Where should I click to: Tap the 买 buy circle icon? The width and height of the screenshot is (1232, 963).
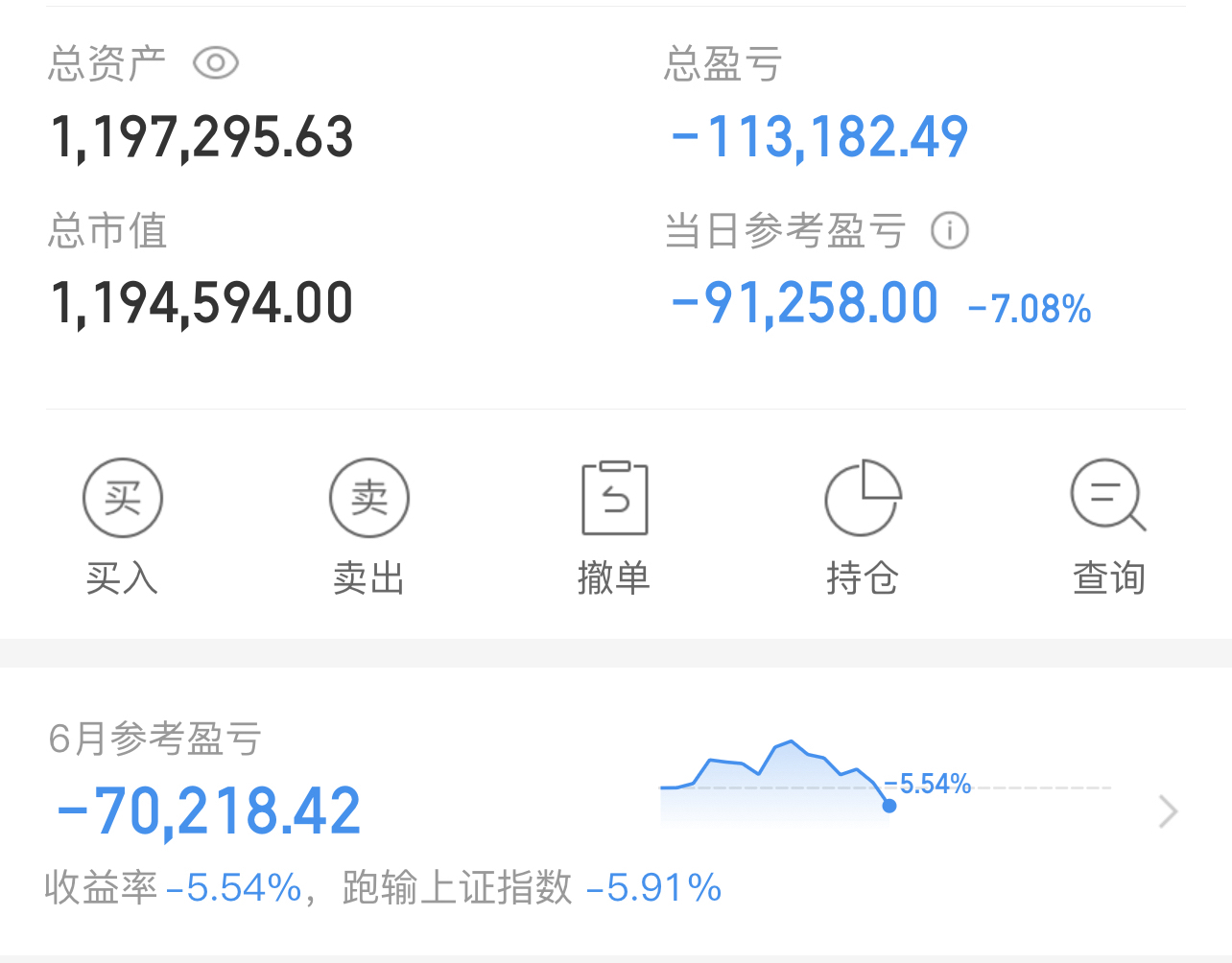(x=123, y=498)
